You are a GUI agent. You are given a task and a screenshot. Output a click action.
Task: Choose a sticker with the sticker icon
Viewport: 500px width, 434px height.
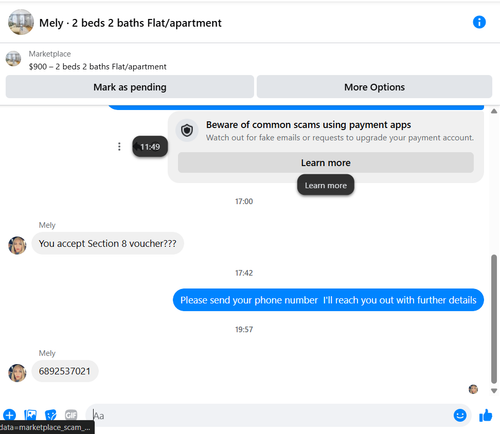tap(51, 415)
